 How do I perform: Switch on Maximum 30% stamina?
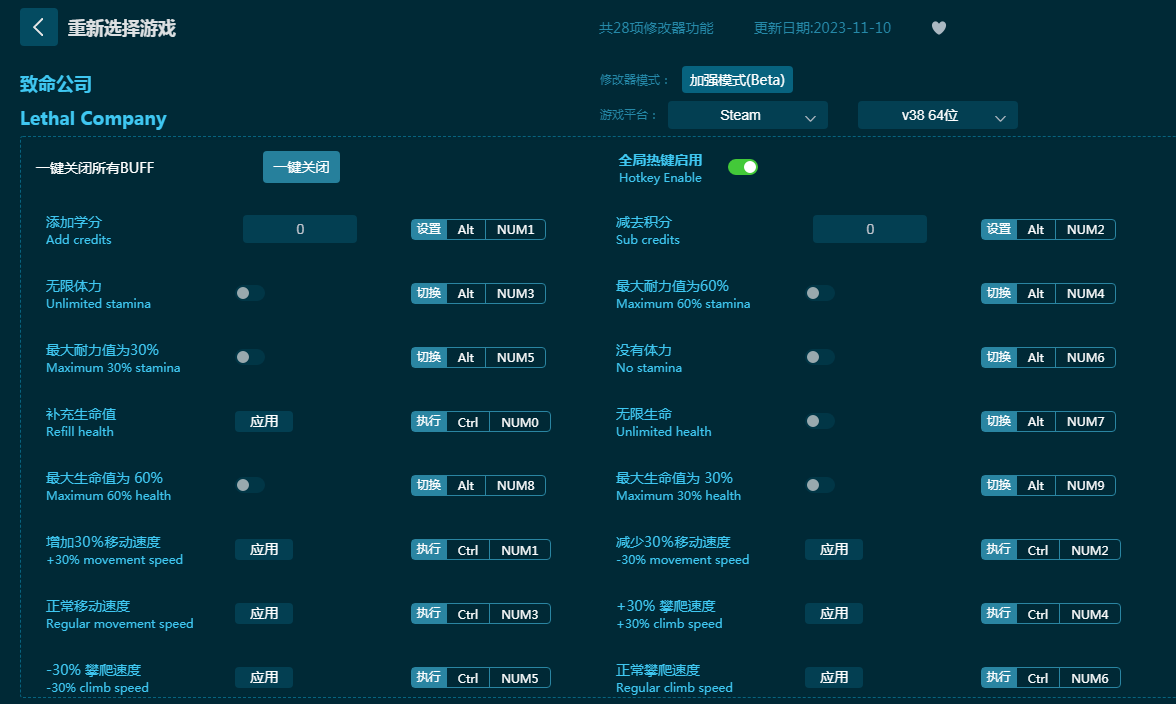pos(250,357)
